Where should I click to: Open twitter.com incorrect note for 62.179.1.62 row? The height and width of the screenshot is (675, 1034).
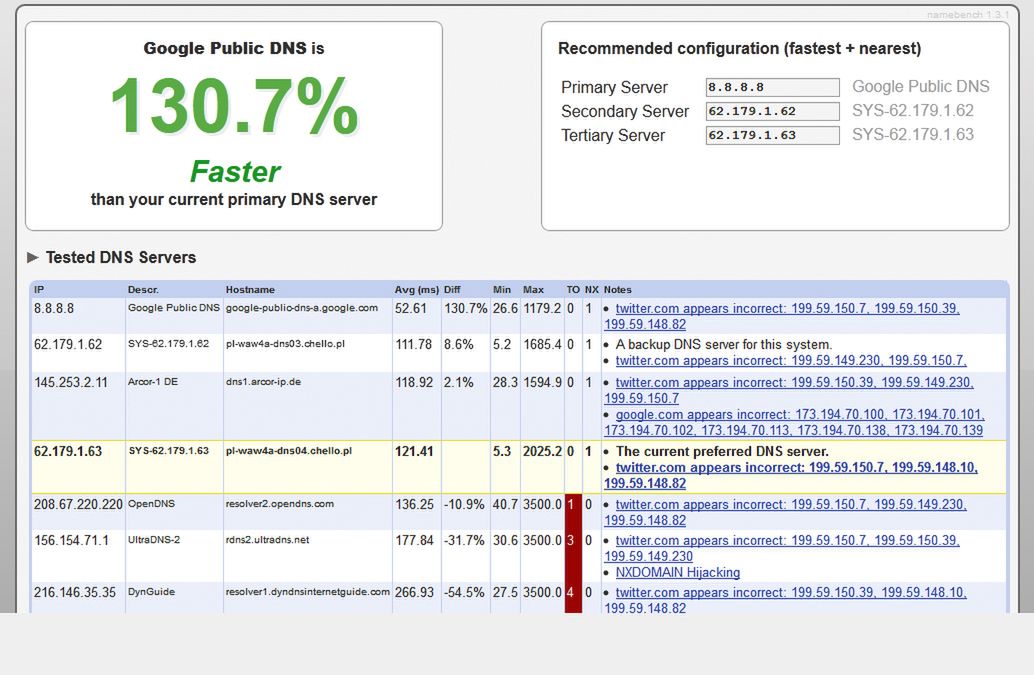[791, 361]
